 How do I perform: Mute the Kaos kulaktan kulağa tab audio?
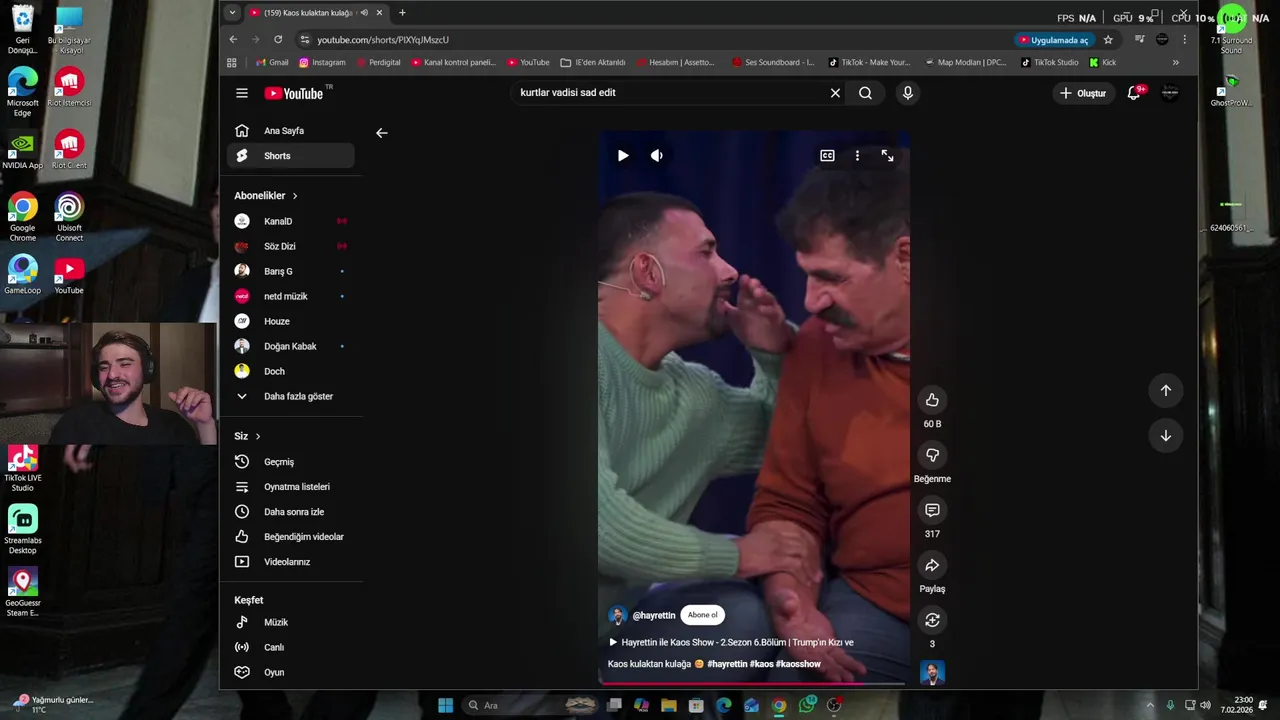(364, 13)
